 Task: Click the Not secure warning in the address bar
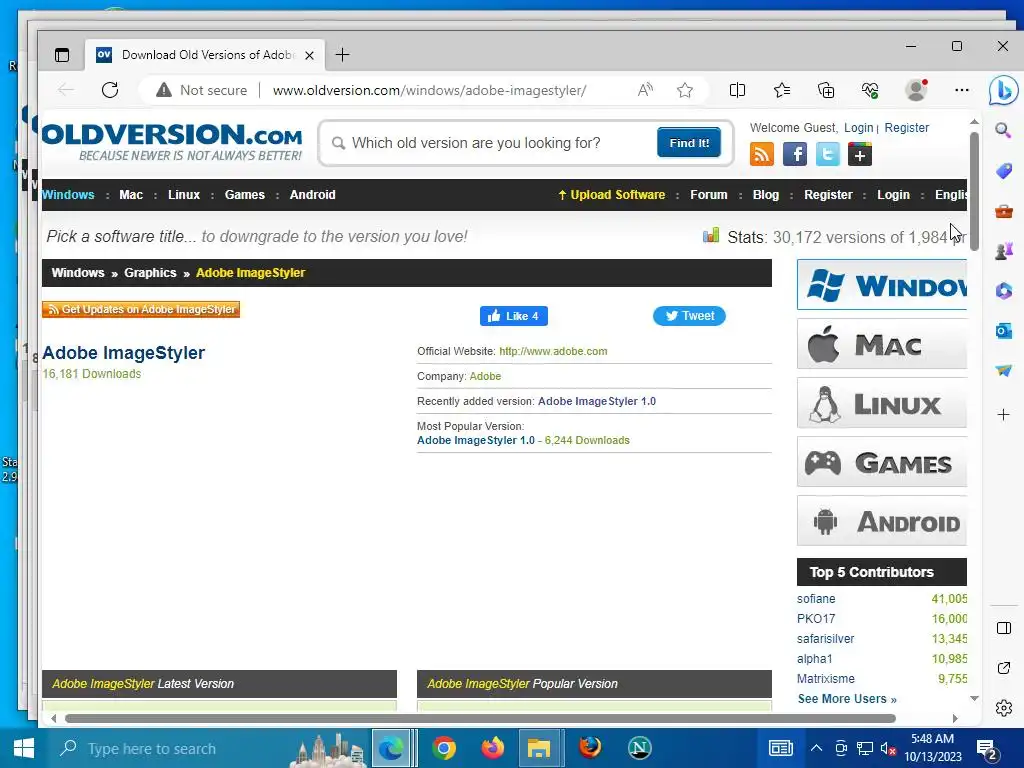(x=201, y=90)
